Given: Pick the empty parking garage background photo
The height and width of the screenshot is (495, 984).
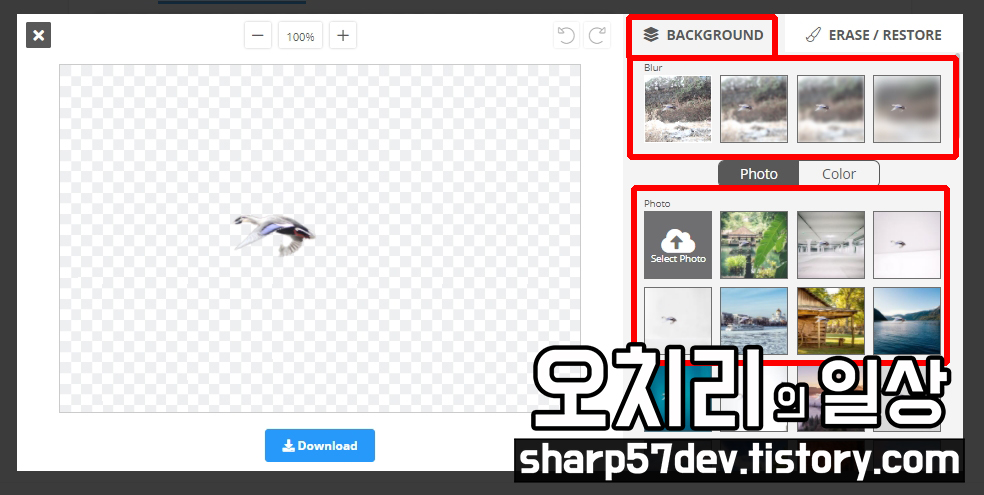Looking at the screenshot, I should pos(831,245).
